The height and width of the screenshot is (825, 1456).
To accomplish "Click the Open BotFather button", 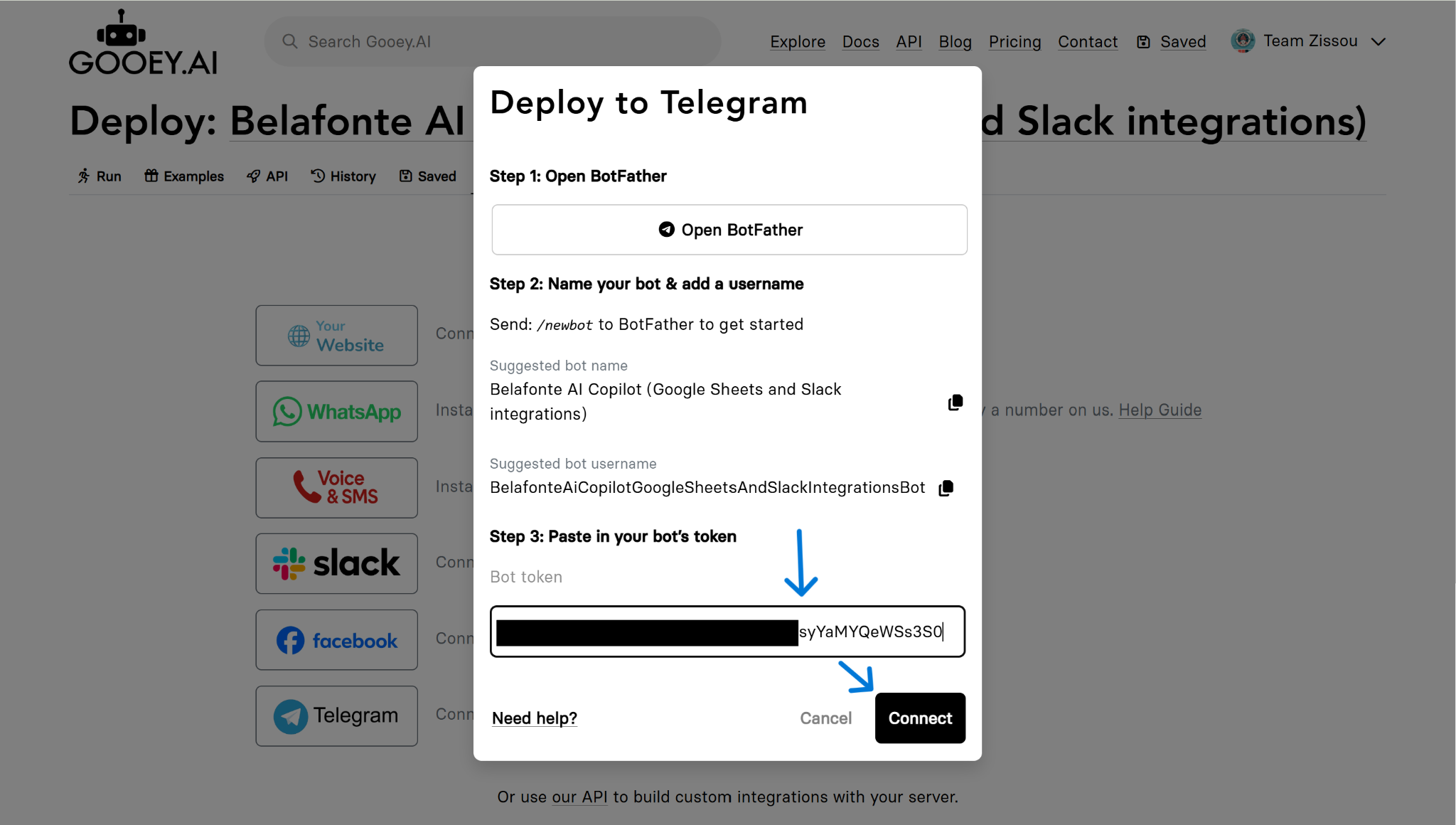I will tap(729, 230).
